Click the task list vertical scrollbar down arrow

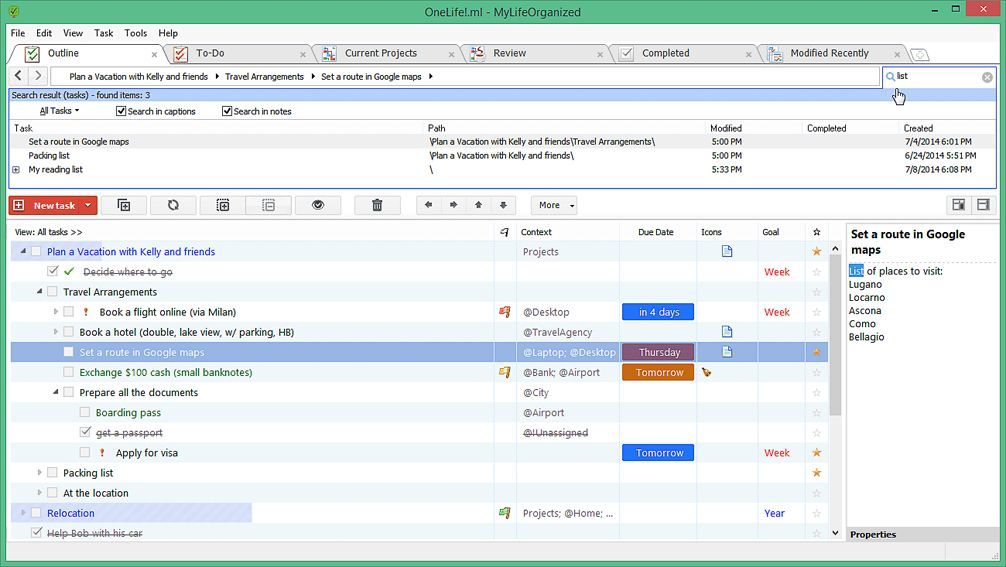(835, 532)
